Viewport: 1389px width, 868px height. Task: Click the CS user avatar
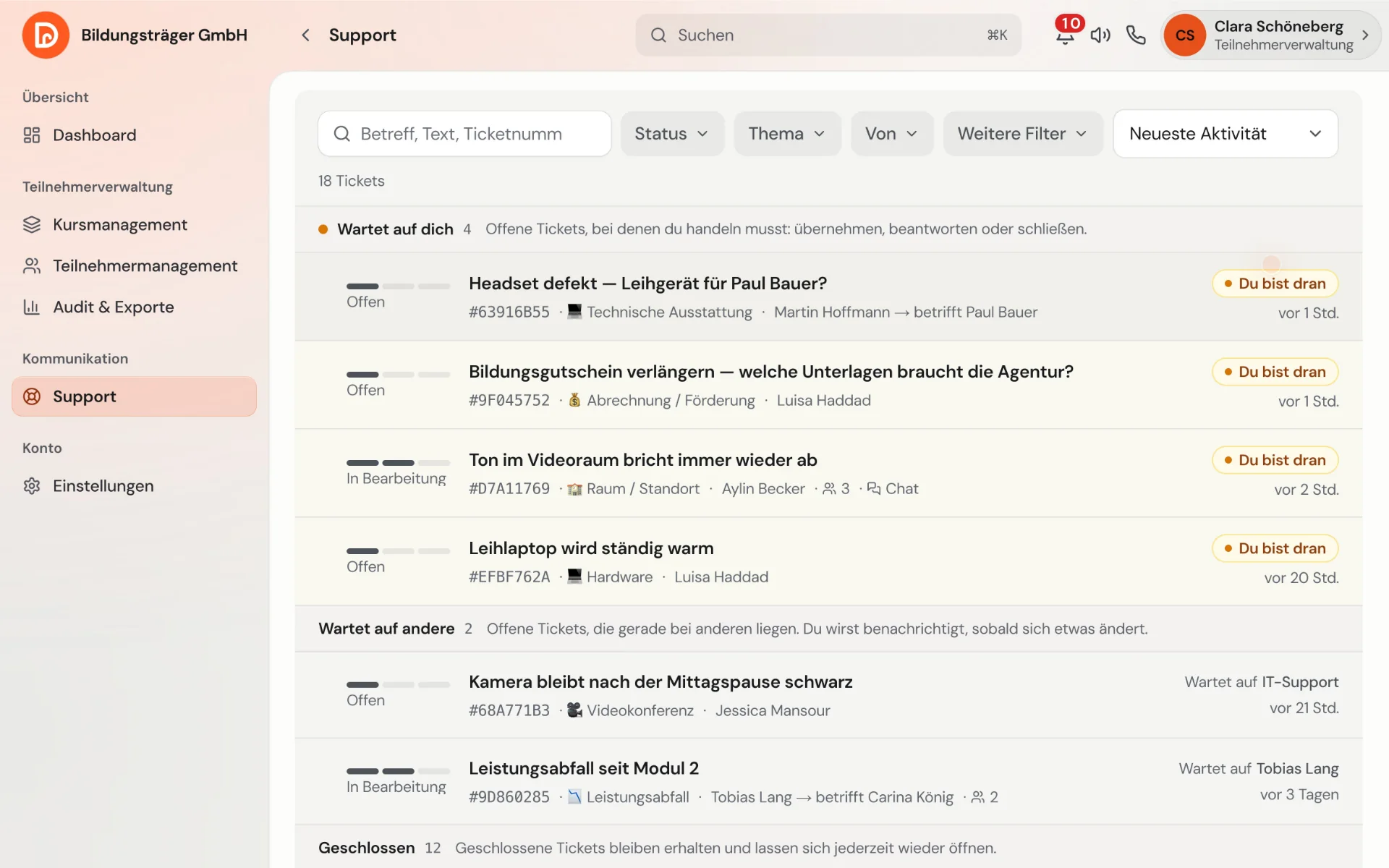[x=1184, y=35]
